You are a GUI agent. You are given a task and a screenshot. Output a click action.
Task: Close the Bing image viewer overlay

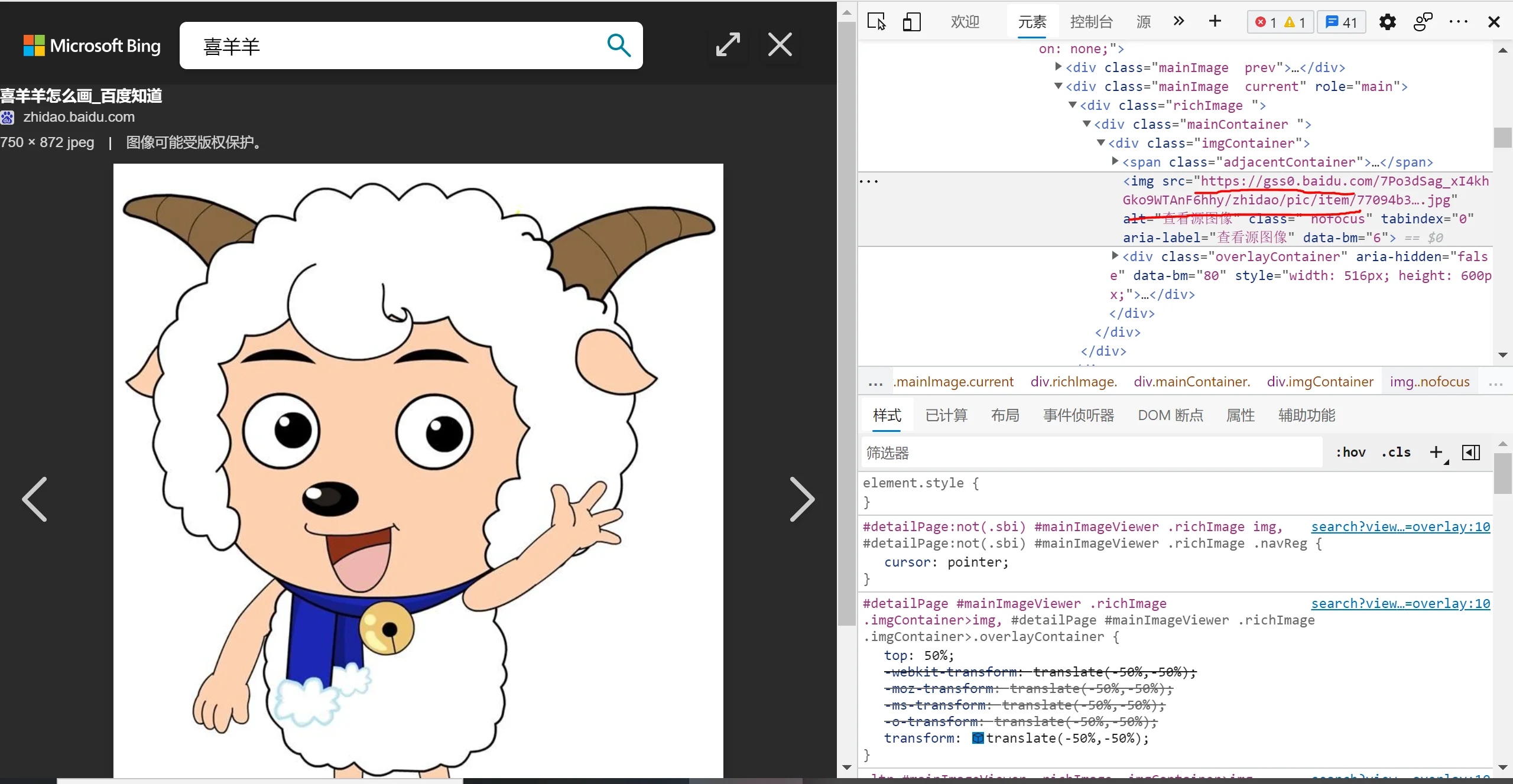780,45
